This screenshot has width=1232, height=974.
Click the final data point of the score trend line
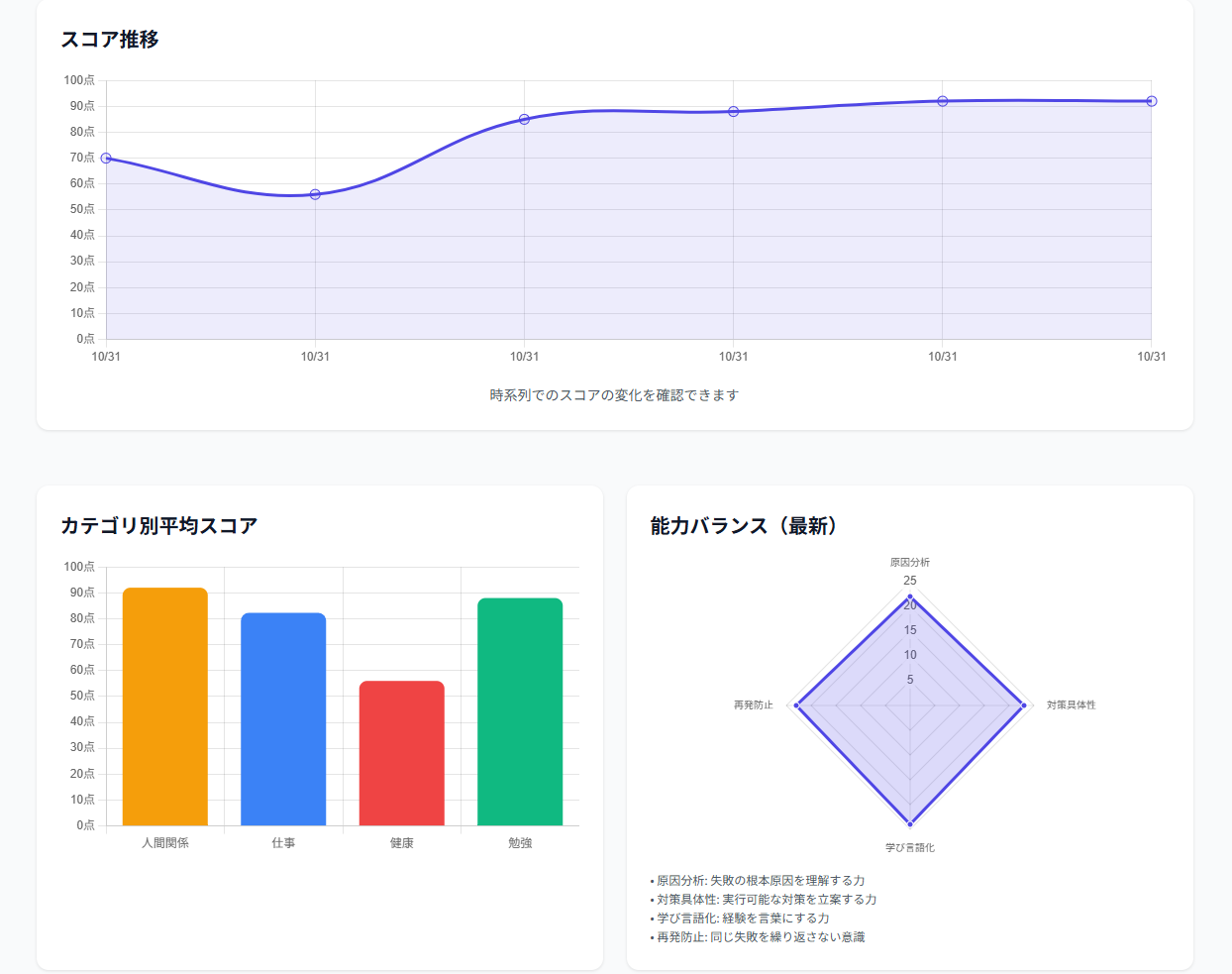[x=1151, y=101]
